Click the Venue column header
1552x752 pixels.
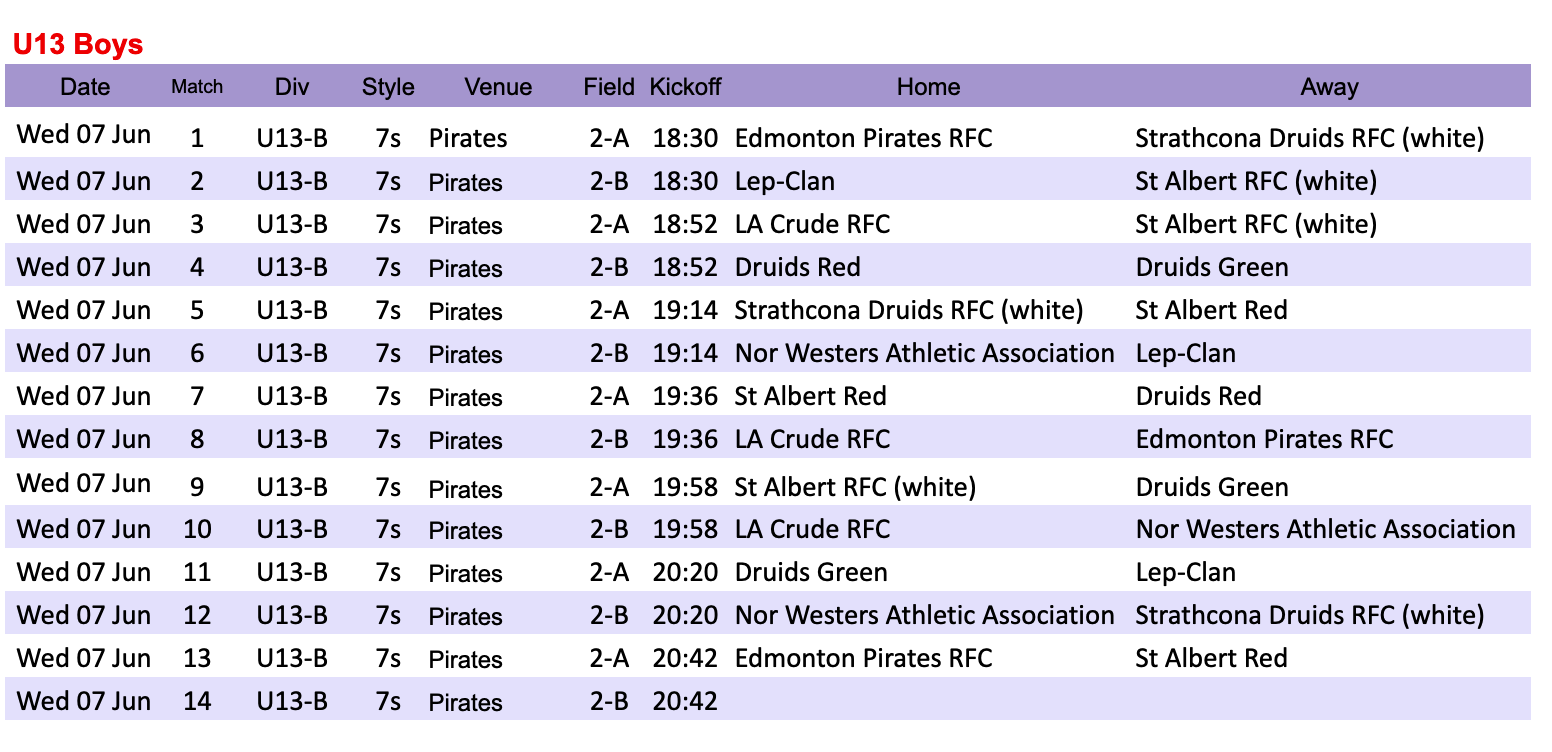[x=498, y=87]
